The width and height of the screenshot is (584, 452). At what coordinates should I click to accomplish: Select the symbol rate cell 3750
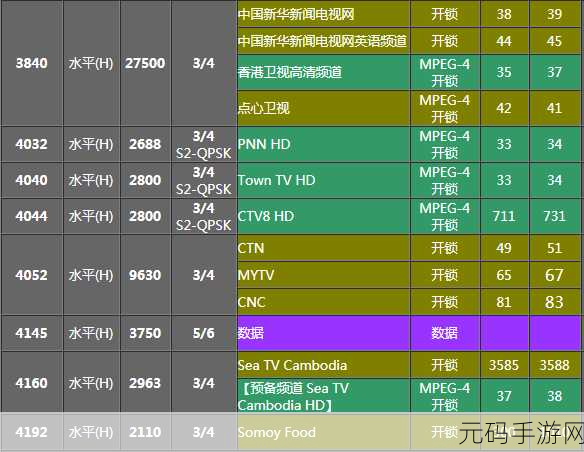coord(145,333)
